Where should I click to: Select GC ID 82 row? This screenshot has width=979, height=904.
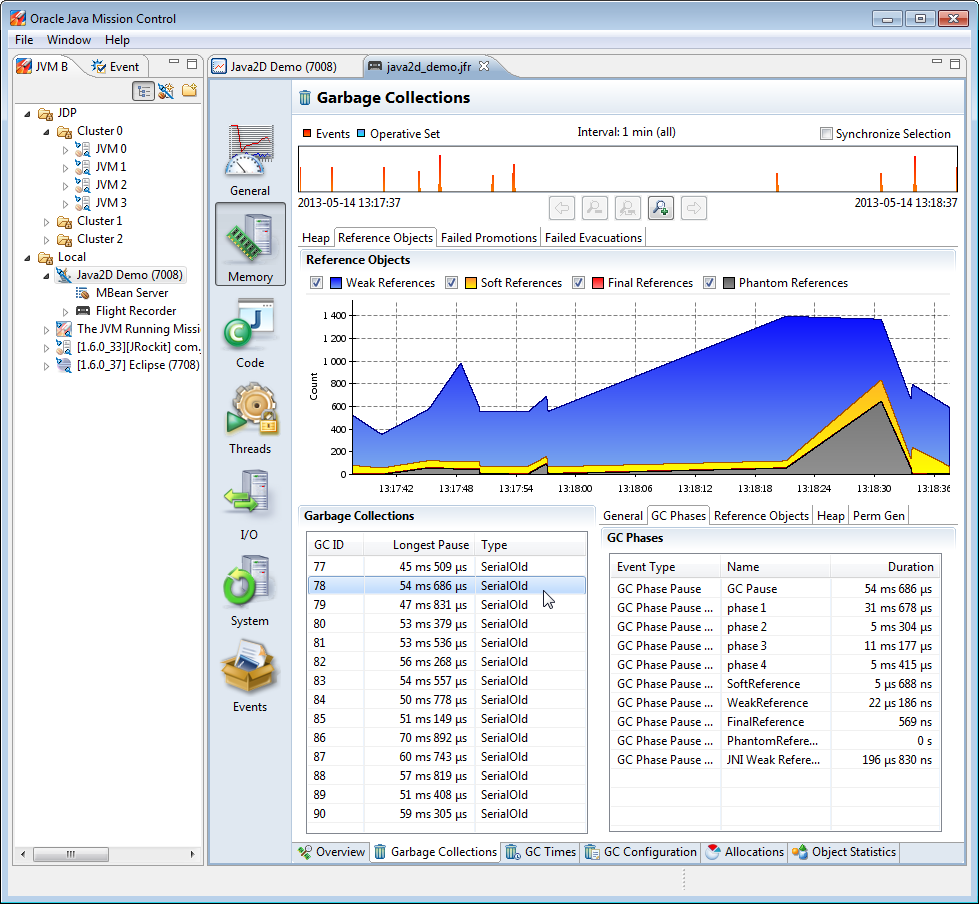pos(445,662)
